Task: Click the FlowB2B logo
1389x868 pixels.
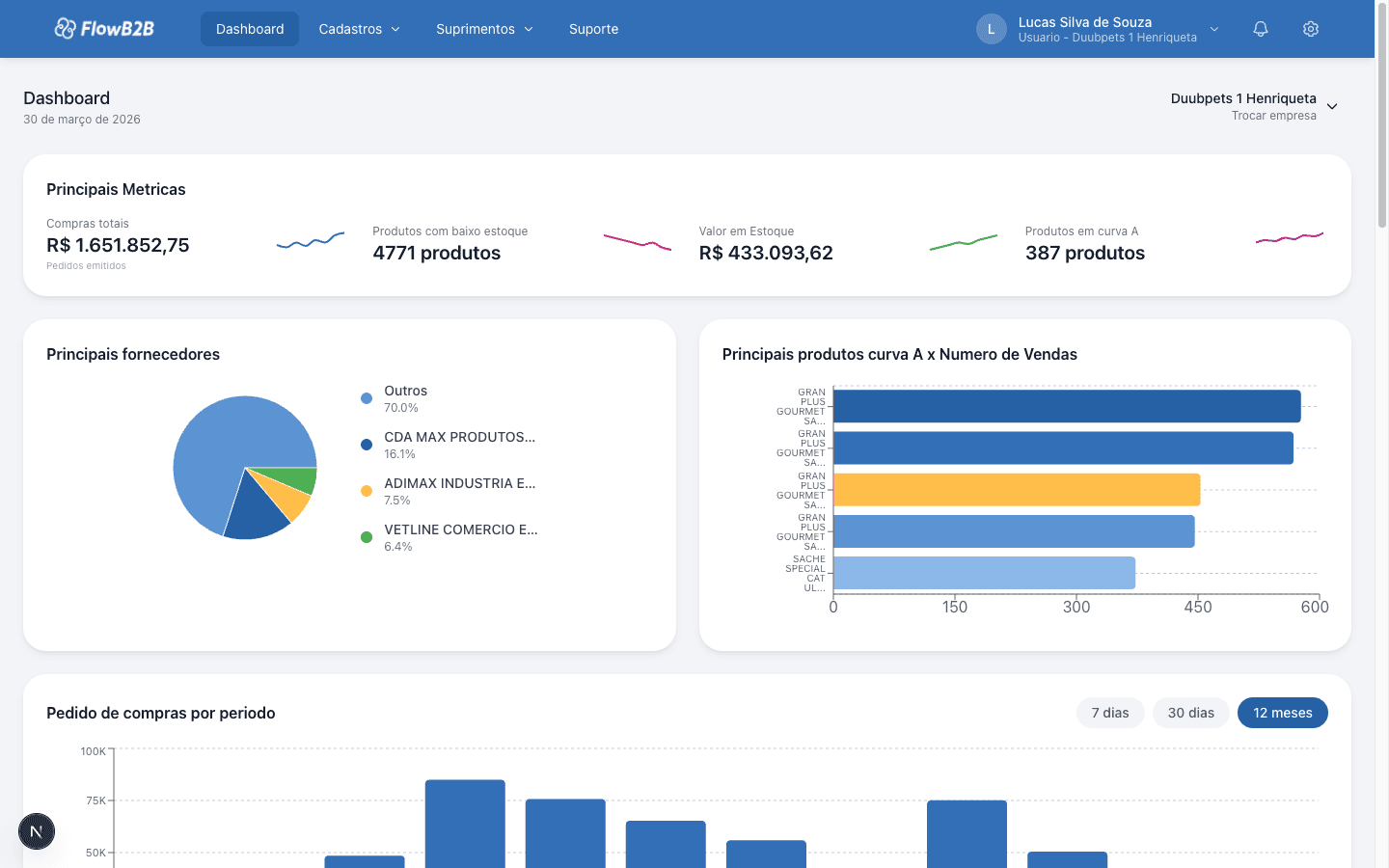Action: [x=104, y=29]
